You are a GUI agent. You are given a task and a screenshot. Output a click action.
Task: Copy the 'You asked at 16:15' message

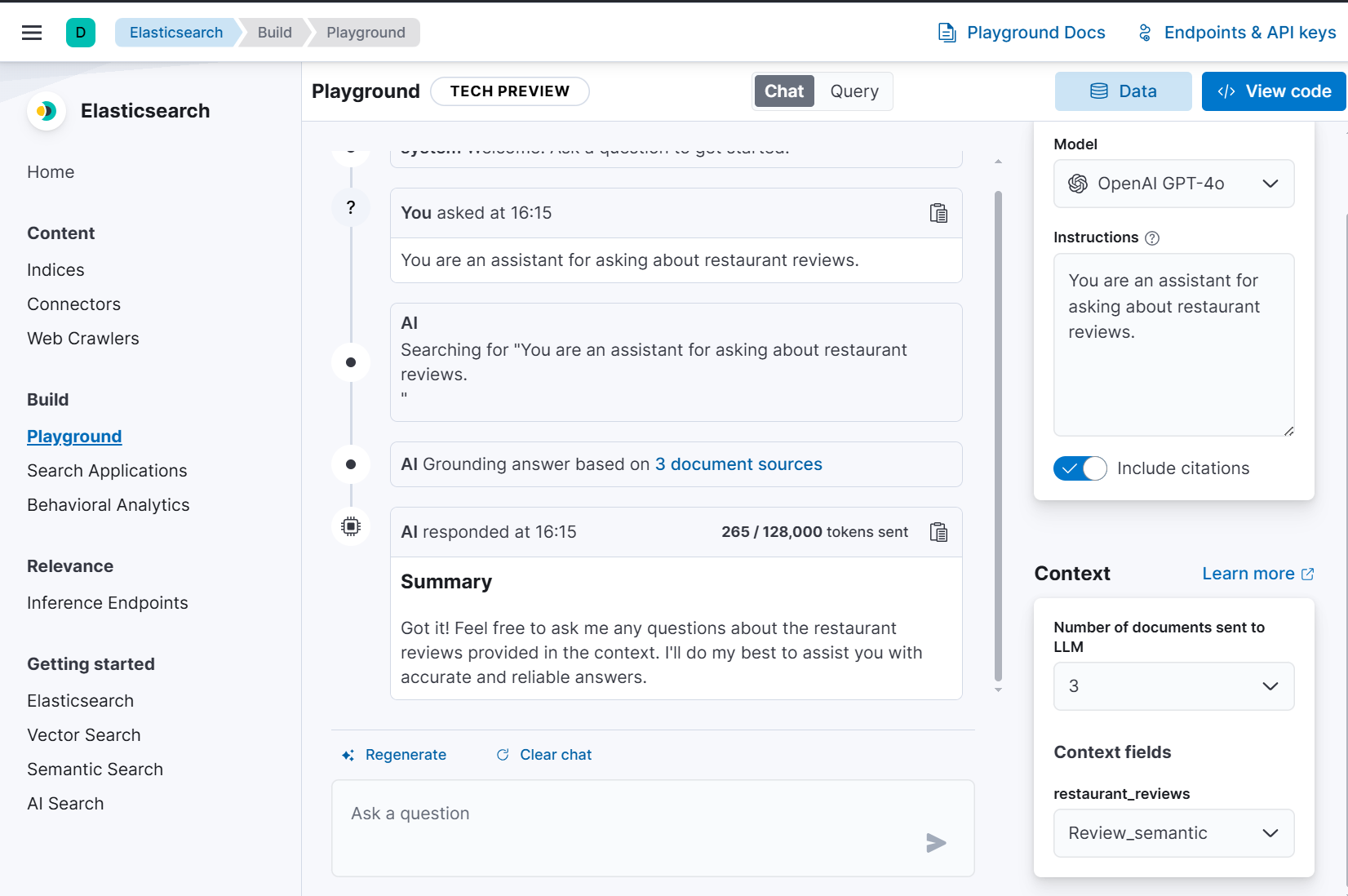(938, 213)
